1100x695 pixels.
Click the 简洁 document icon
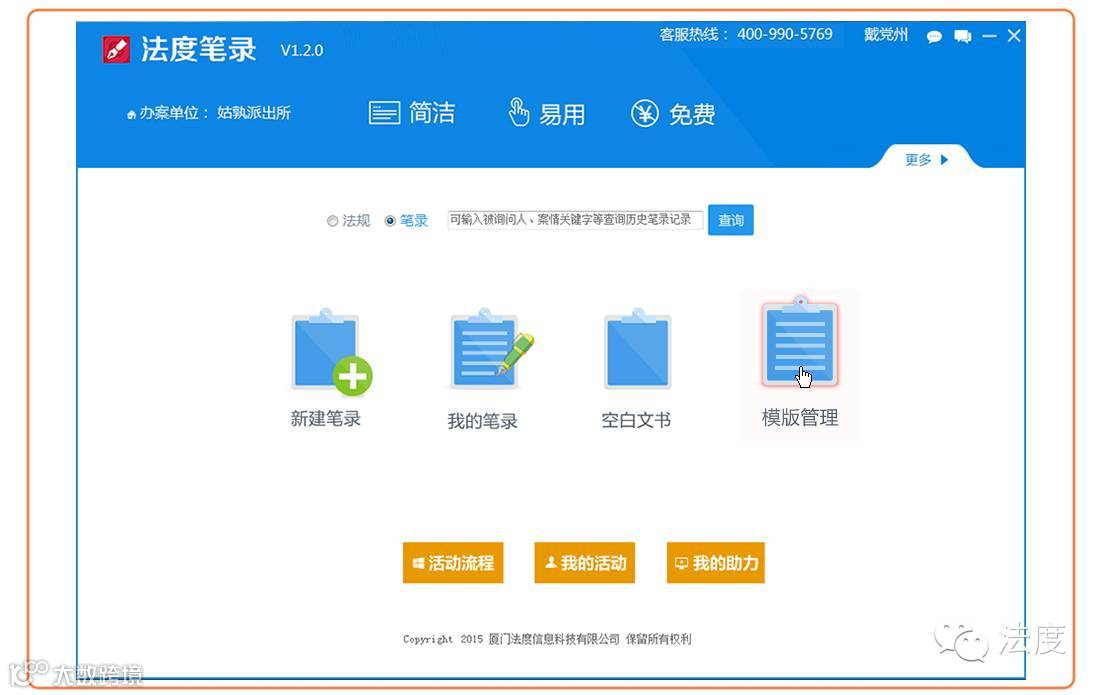click(384, 113)
